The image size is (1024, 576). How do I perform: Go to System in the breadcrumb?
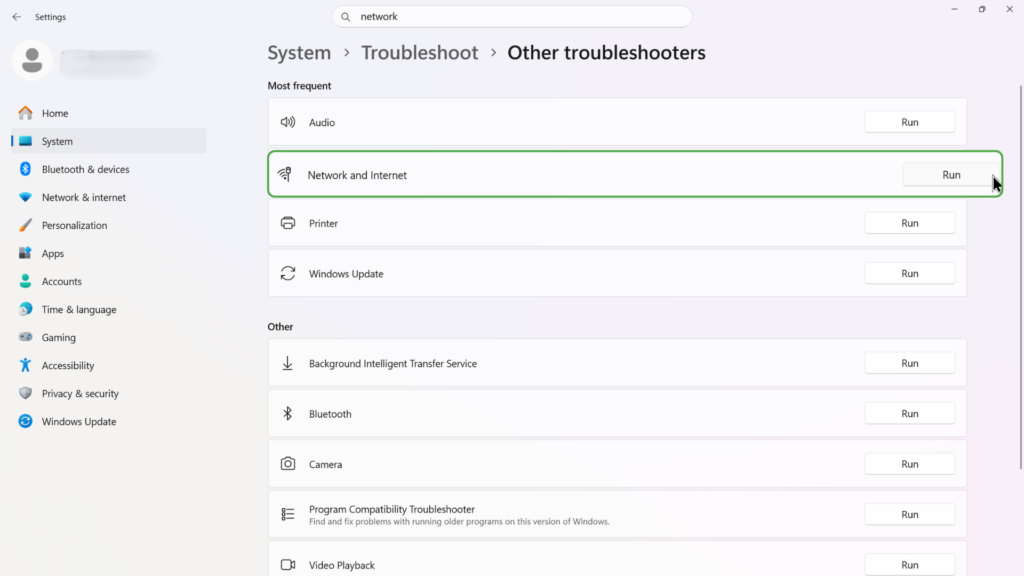[299, 53]
